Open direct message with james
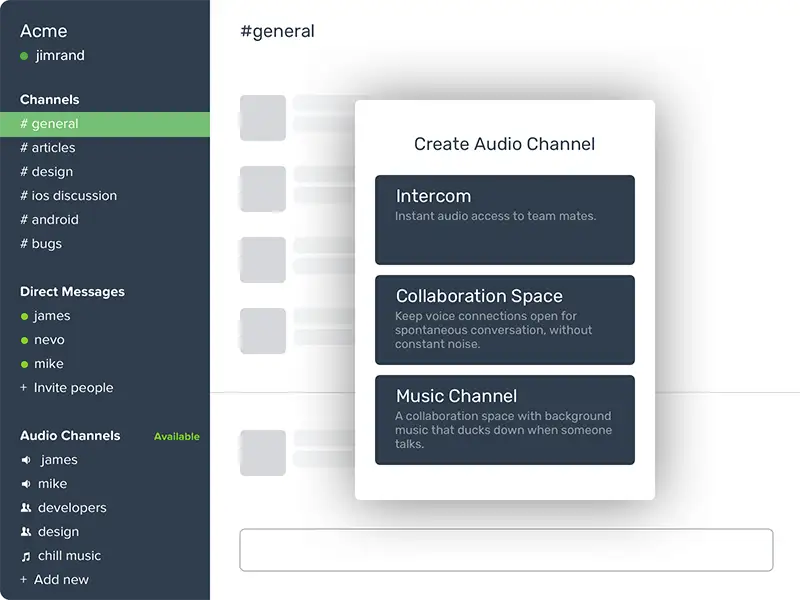 tap(51, 316)
